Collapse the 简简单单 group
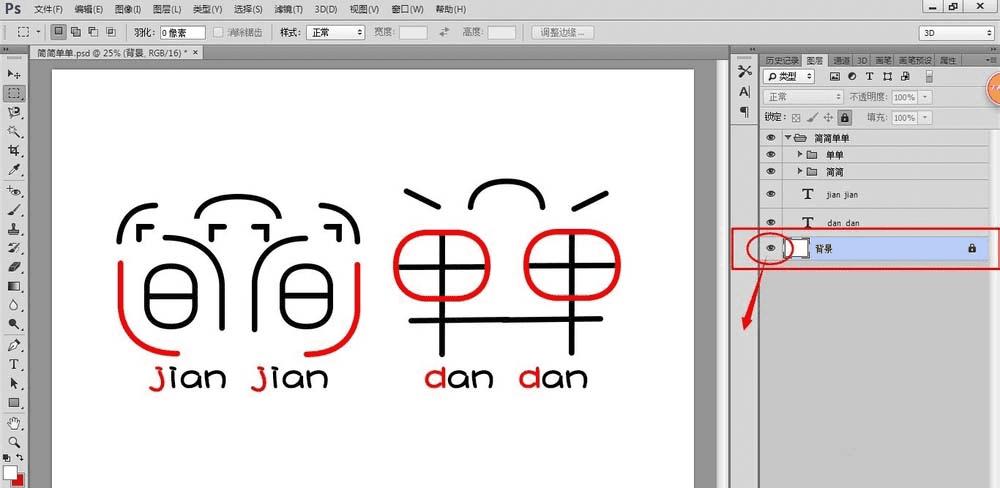1000x488 pixels. (x=788, y=137)
